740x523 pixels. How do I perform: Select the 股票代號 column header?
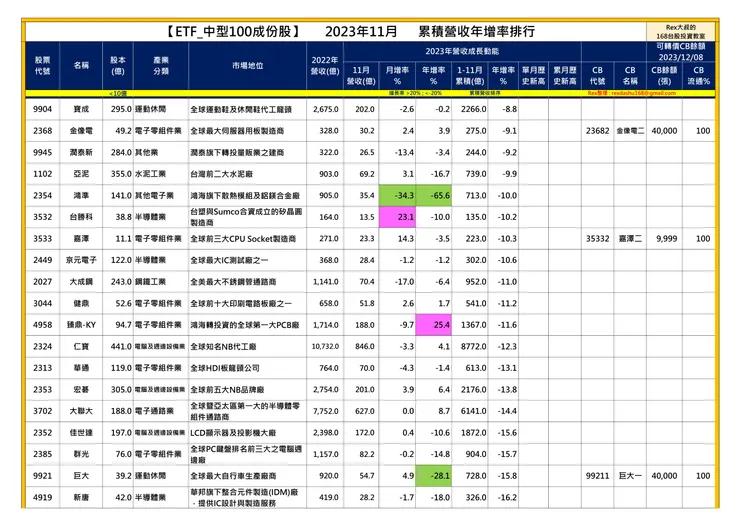tap(42, 66)
